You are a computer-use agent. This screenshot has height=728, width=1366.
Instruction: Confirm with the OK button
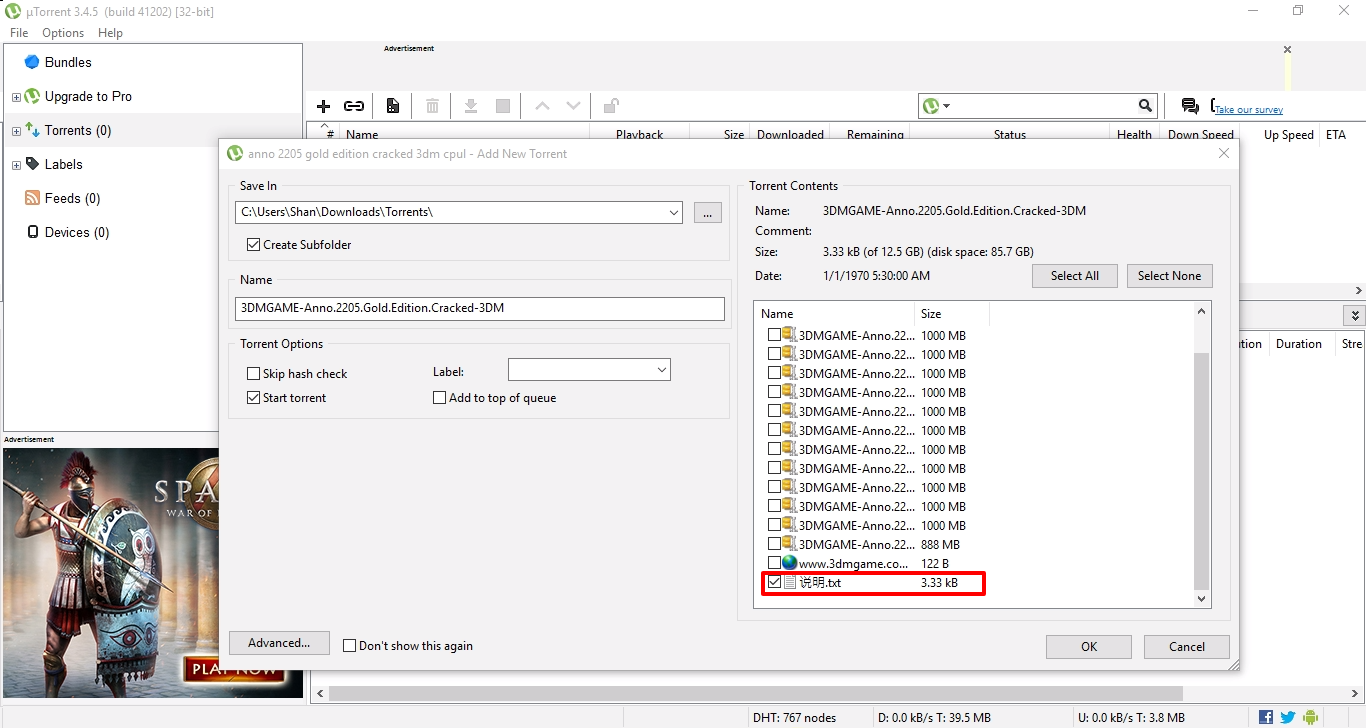tap(1089, 647)
